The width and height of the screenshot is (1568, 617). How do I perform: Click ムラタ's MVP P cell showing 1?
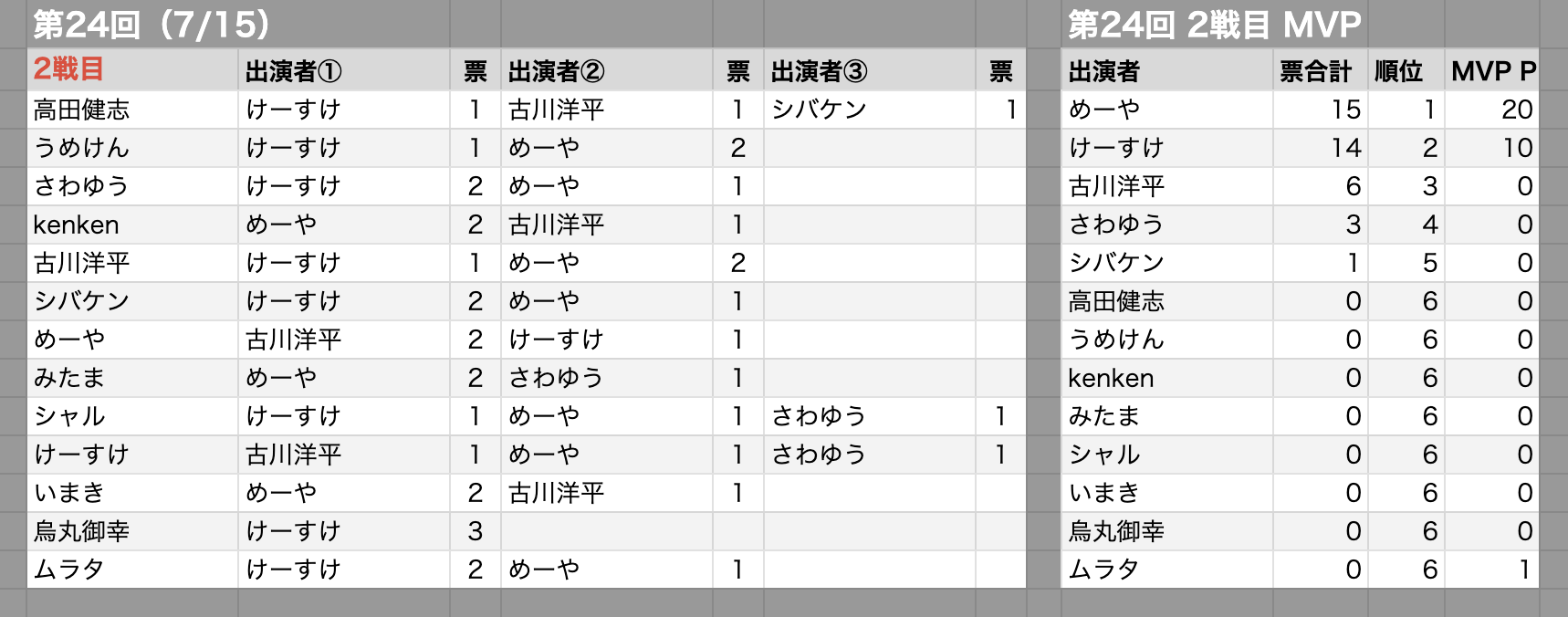[1492, 570]
